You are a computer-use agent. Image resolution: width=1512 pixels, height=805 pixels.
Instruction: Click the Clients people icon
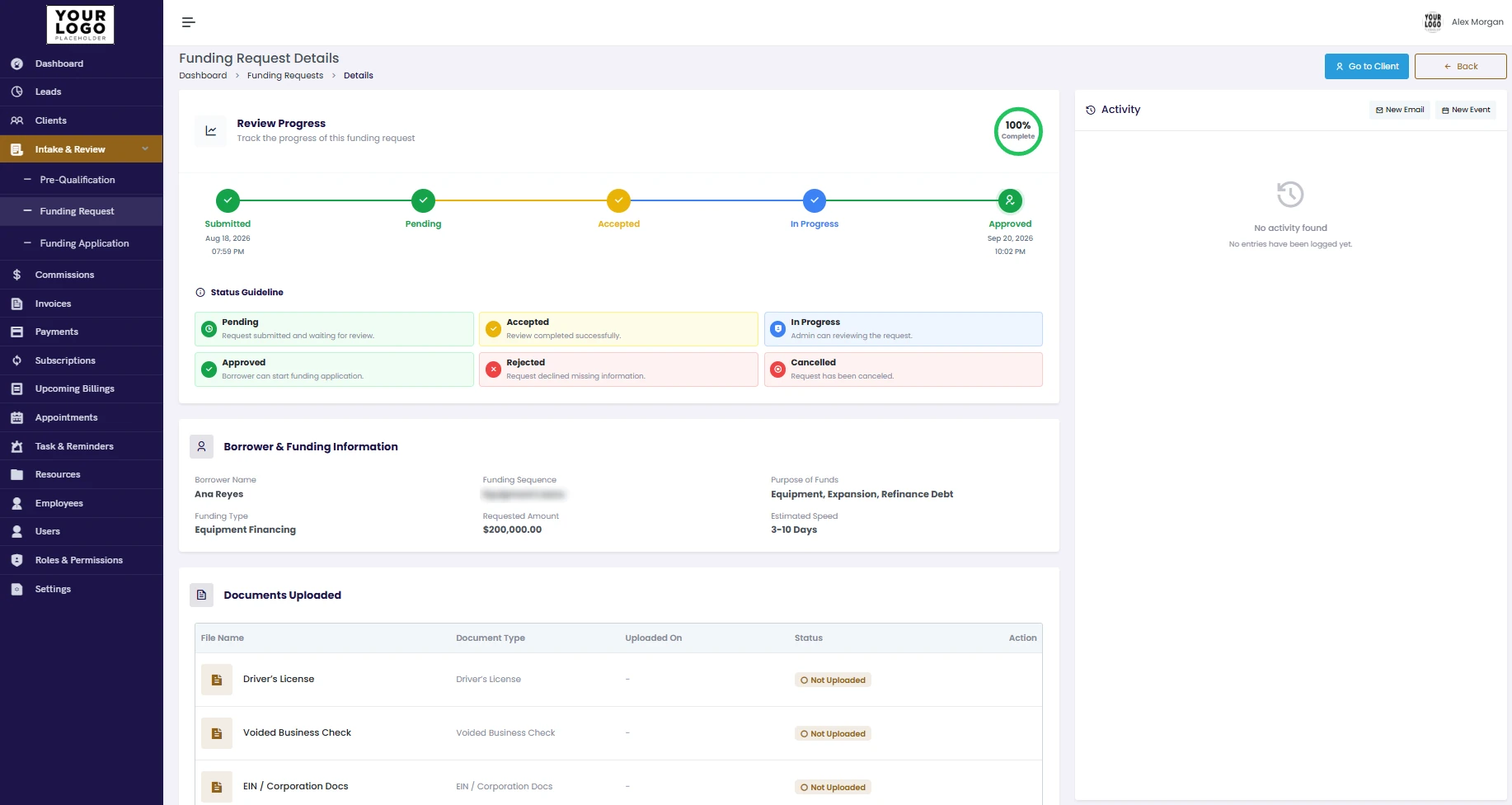[x=16, y=120]
